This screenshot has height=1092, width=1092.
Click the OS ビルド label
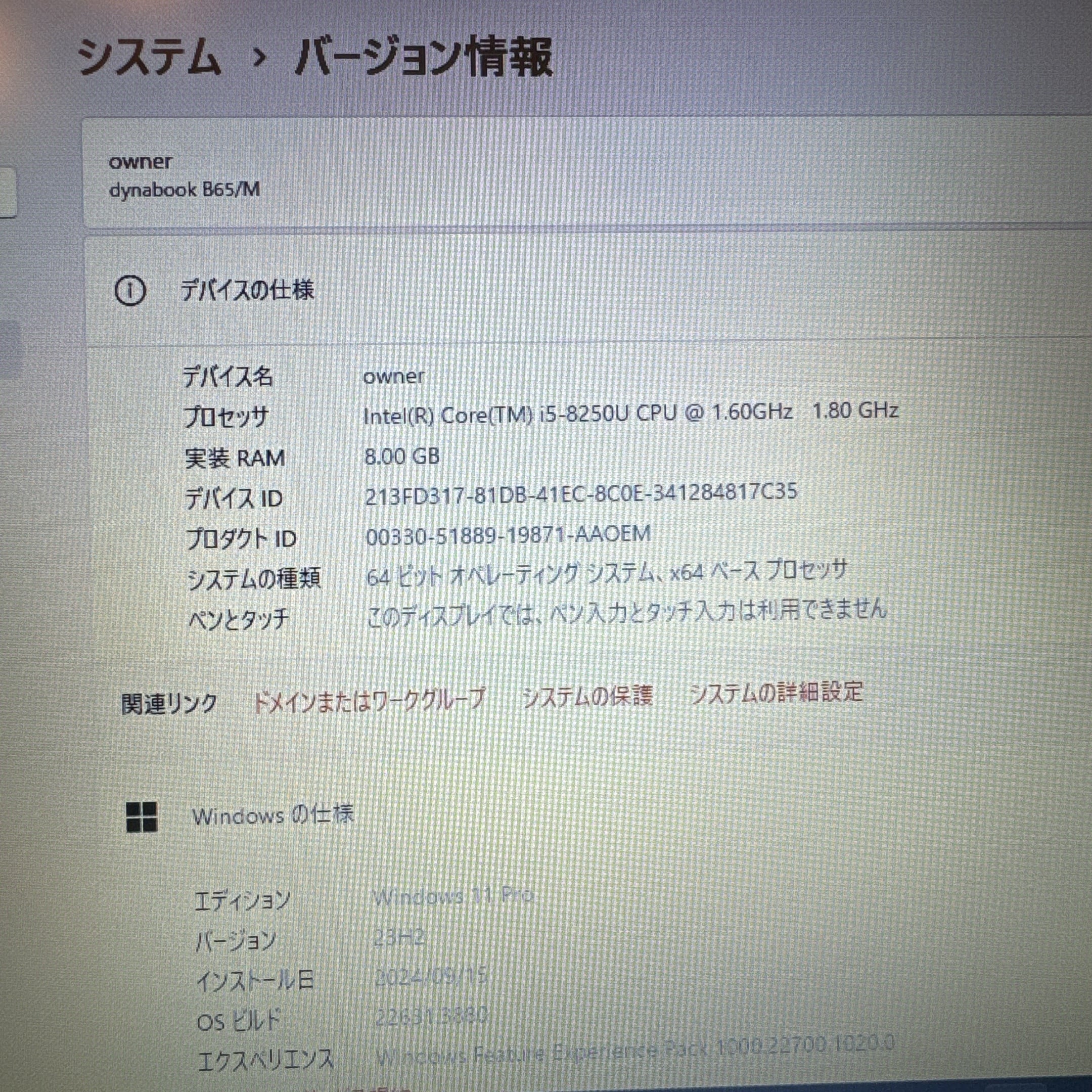(239, 1021)
